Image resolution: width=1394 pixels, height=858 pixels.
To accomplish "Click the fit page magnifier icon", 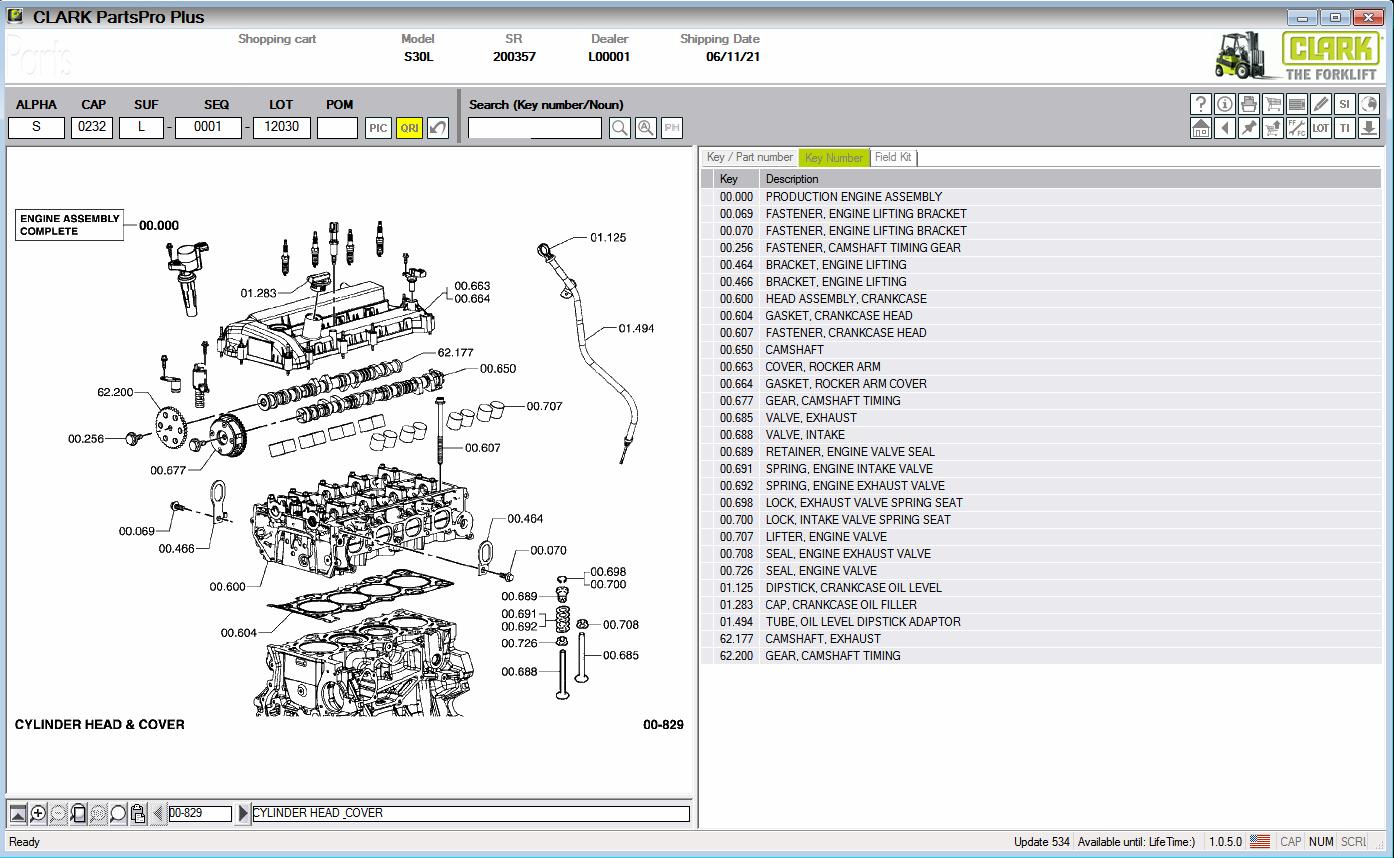I will tap(78, 813).
